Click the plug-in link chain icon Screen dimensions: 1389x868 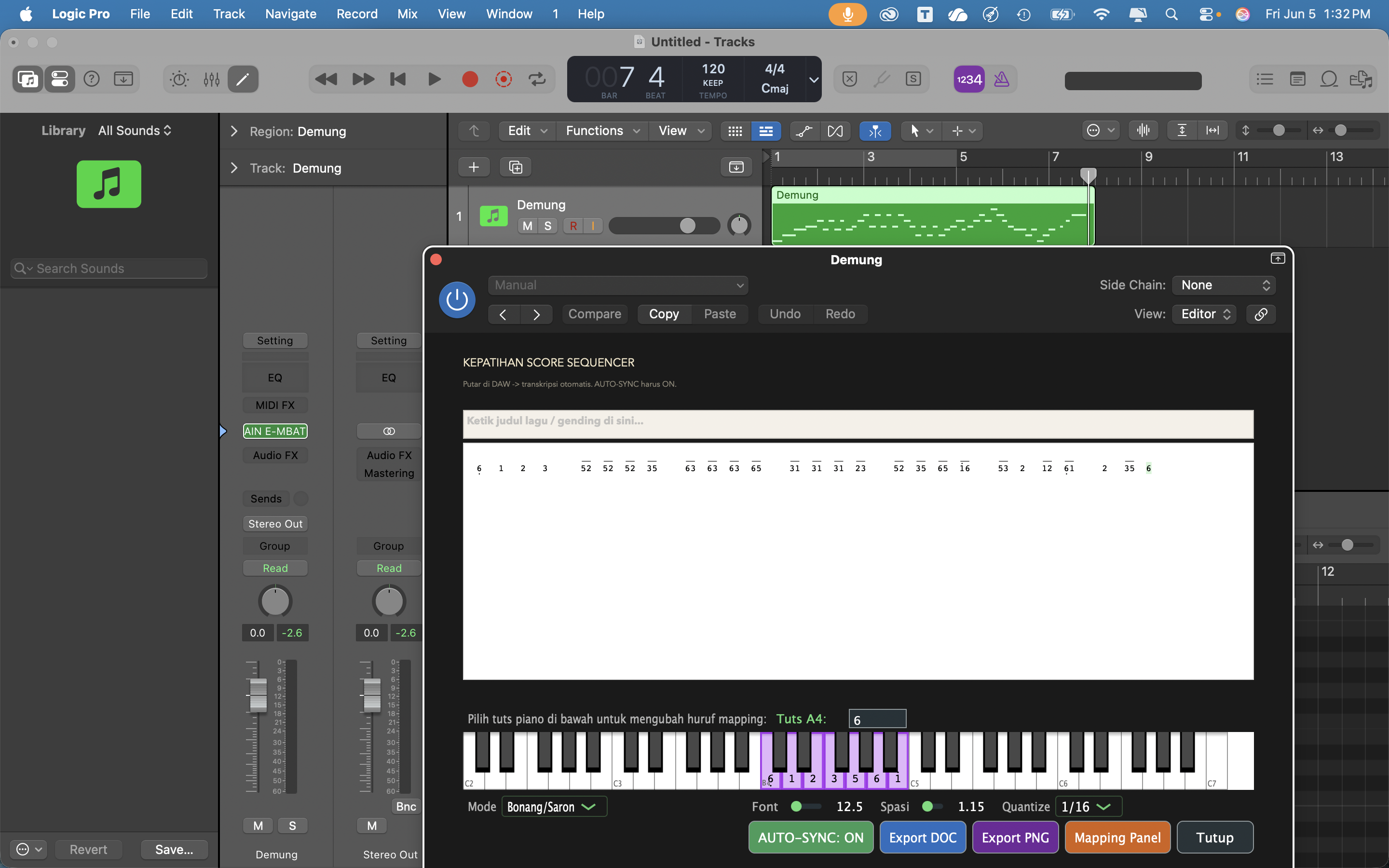pos(1261,314)
